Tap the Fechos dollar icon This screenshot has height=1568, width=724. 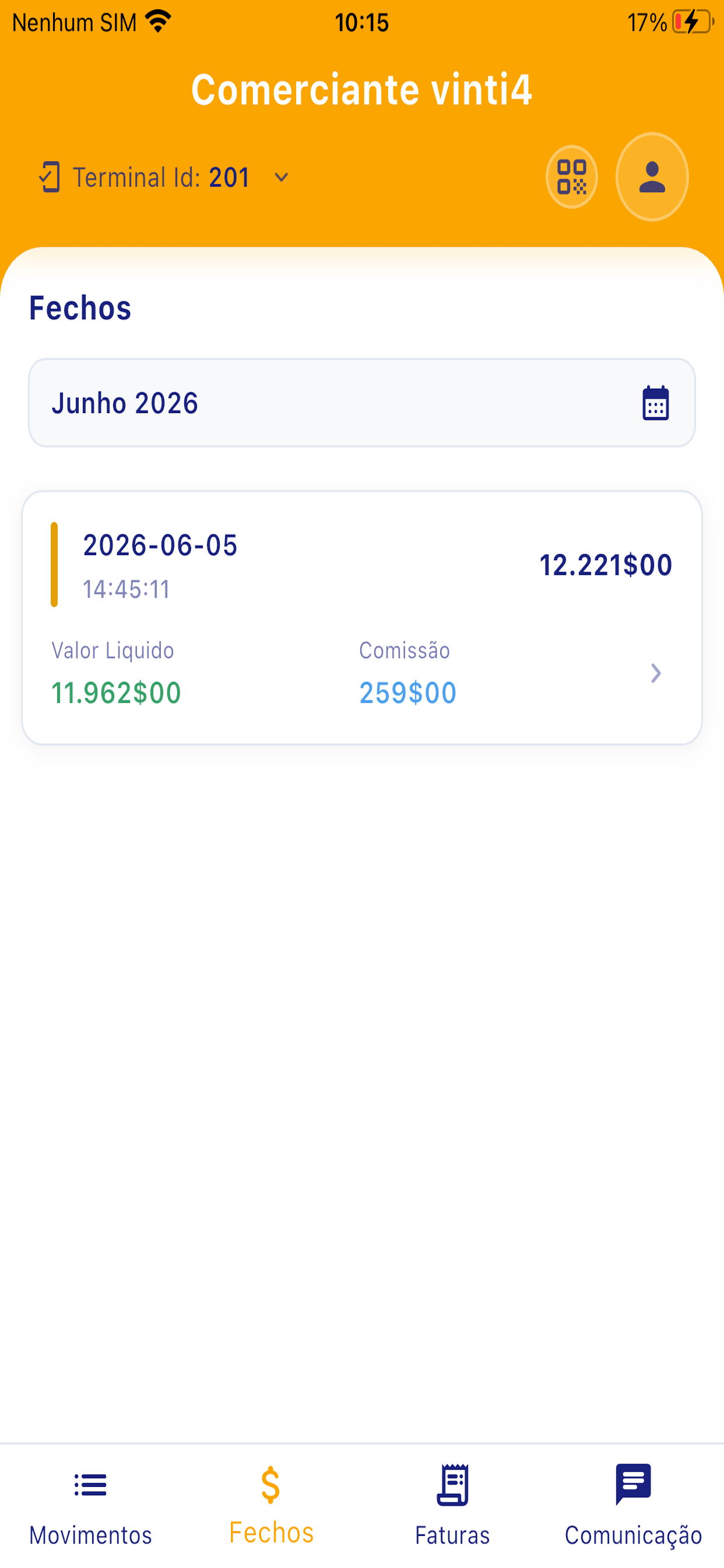(270, 1485)
